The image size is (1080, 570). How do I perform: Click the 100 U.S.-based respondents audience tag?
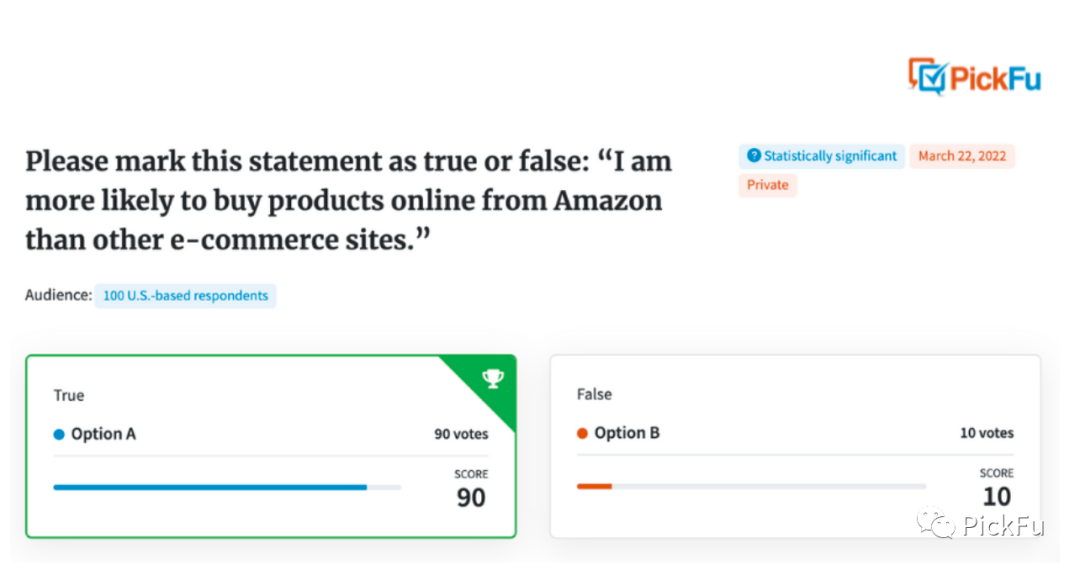pyautogui.click(x=185, y=296)
